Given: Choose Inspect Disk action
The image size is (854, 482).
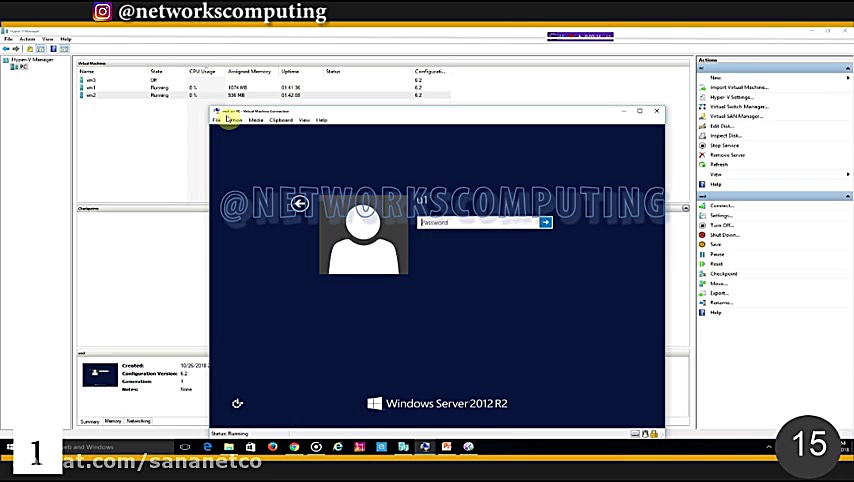Looking at the screenshot, I should pos(725,136).
